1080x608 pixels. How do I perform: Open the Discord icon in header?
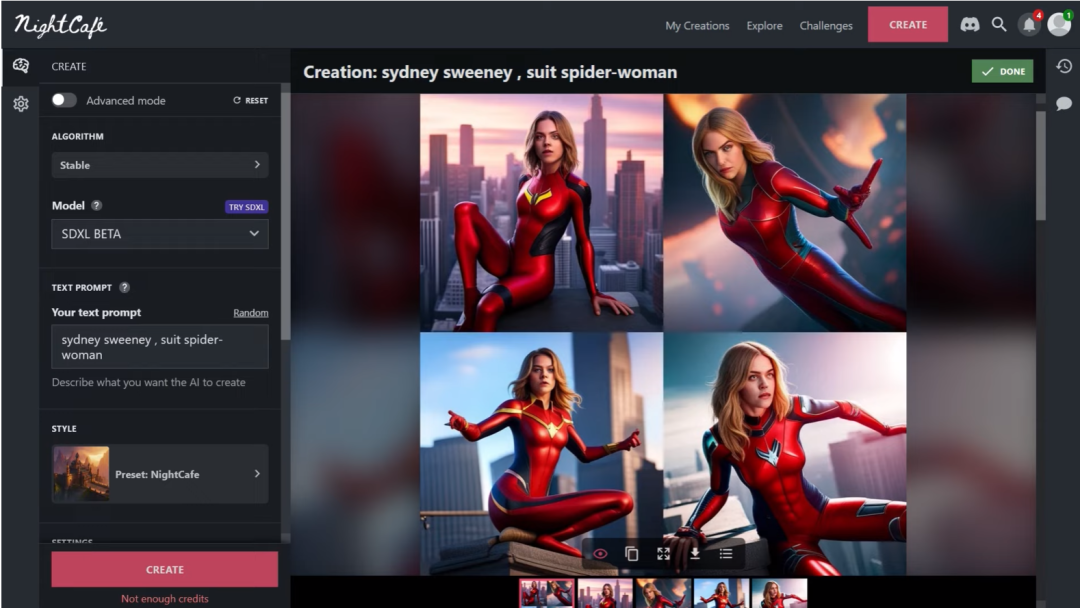pyautogui.click(x=969, y=25)
